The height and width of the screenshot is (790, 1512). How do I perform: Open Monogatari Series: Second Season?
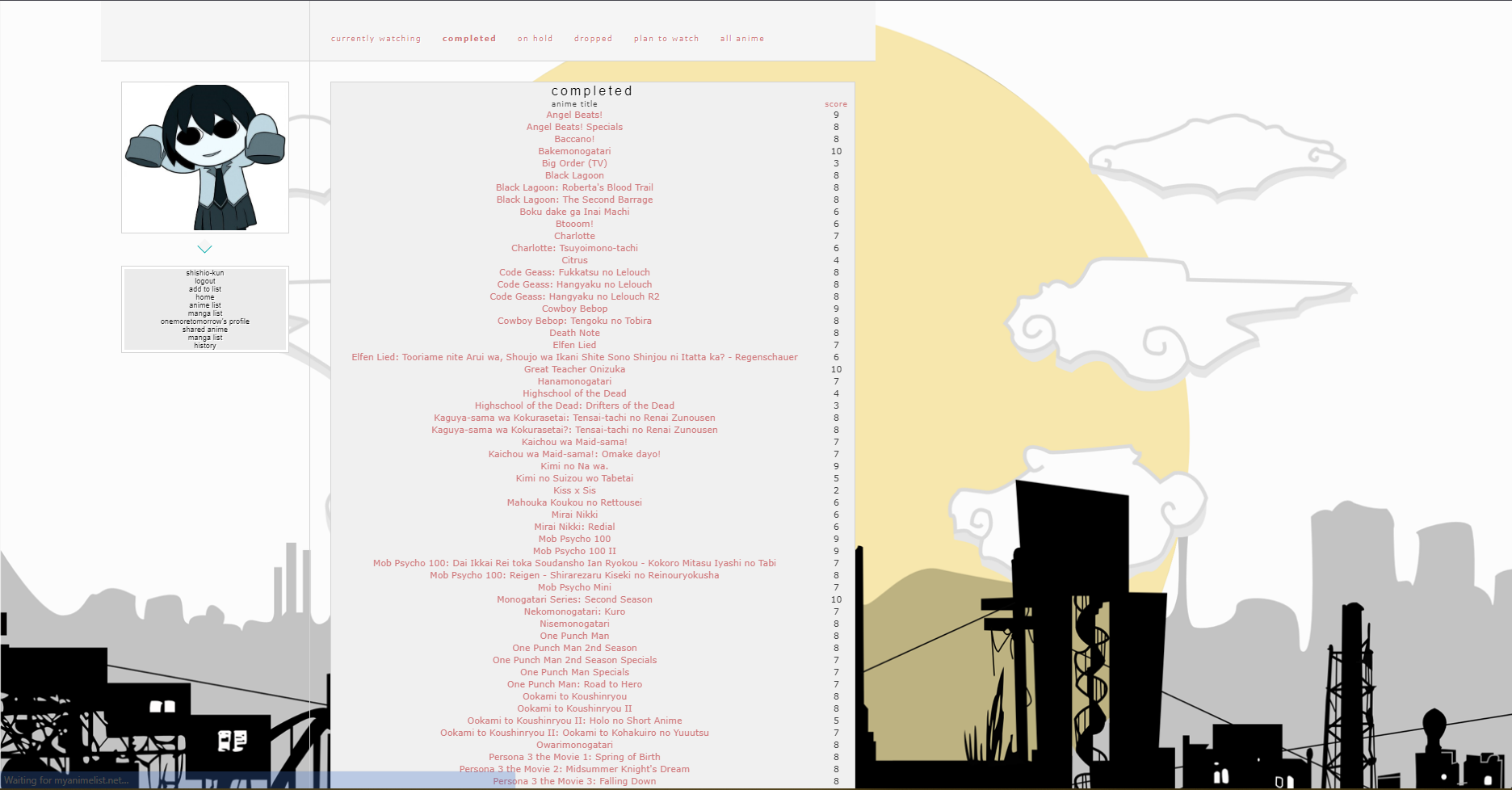pyautogui.click(x=574, y=599)
